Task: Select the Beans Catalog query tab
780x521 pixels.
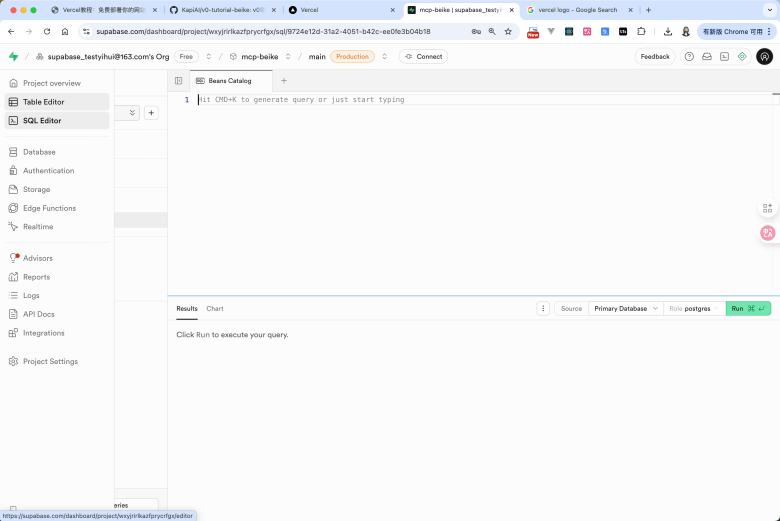Action: point(229,81)
